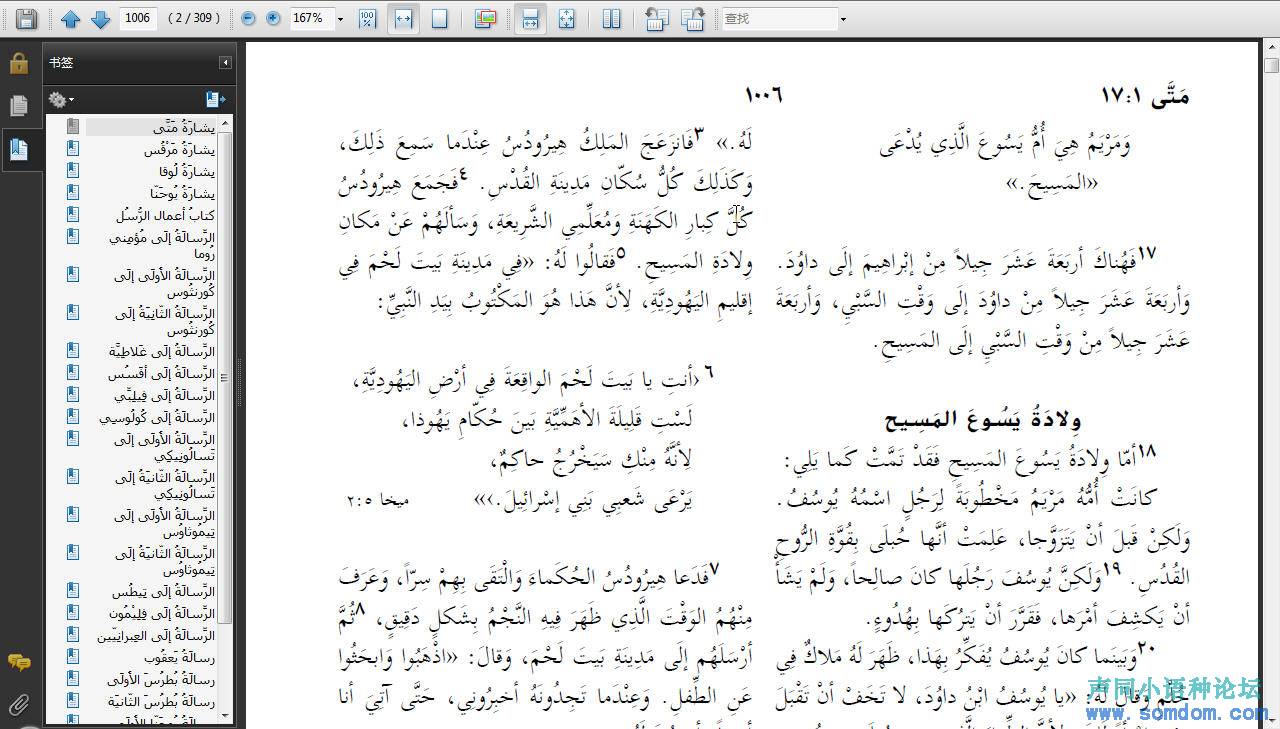Click bookmarks list scroll-up arrow

(225, 122)
